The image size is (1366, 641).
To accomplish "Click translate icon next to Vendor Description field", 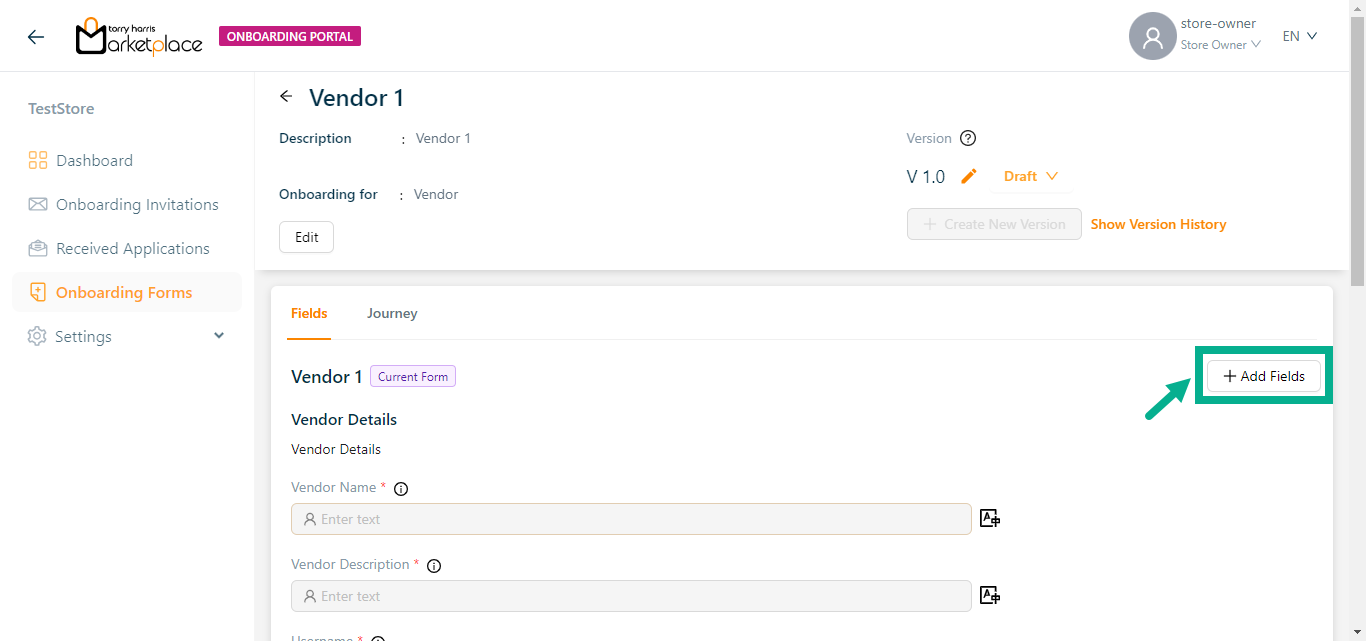I will point(990,595).
